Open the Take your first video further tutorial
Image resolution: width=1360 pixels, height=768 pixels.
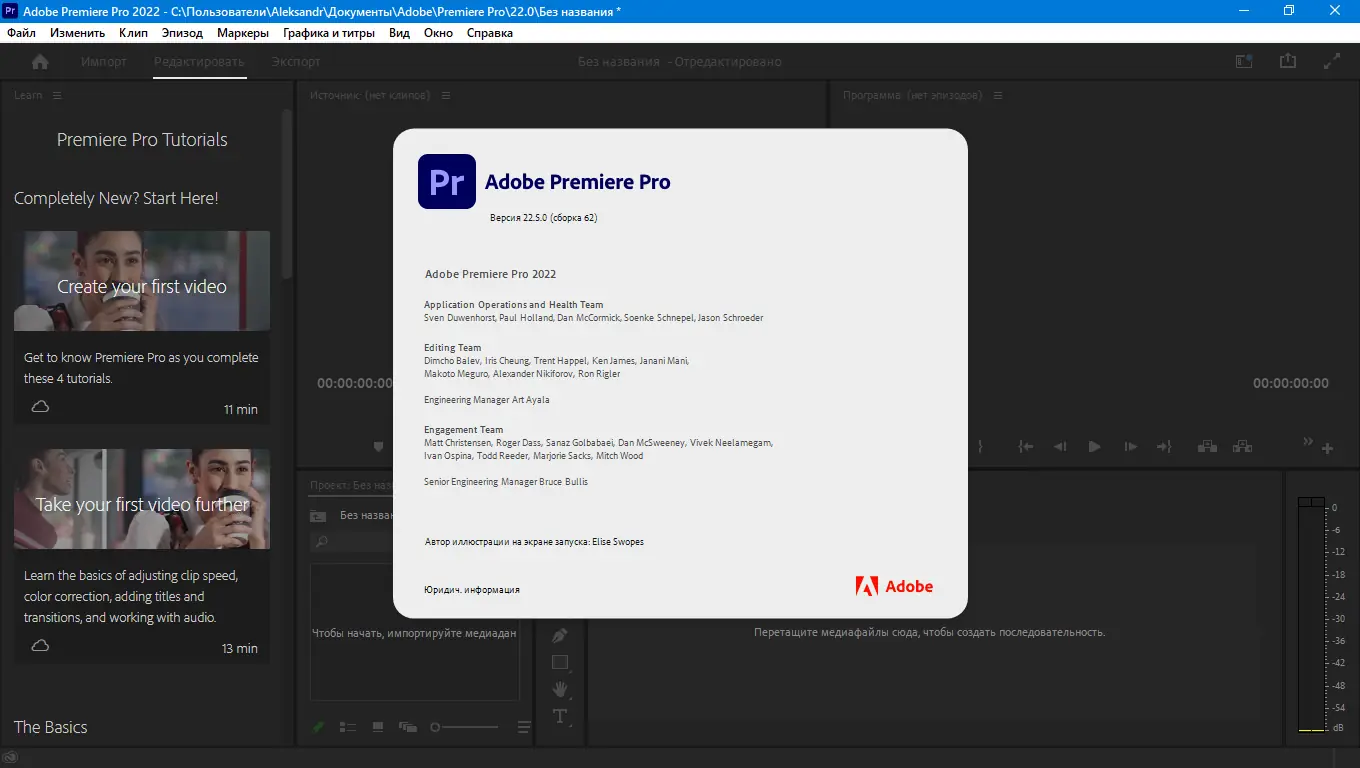coord(142,499)
